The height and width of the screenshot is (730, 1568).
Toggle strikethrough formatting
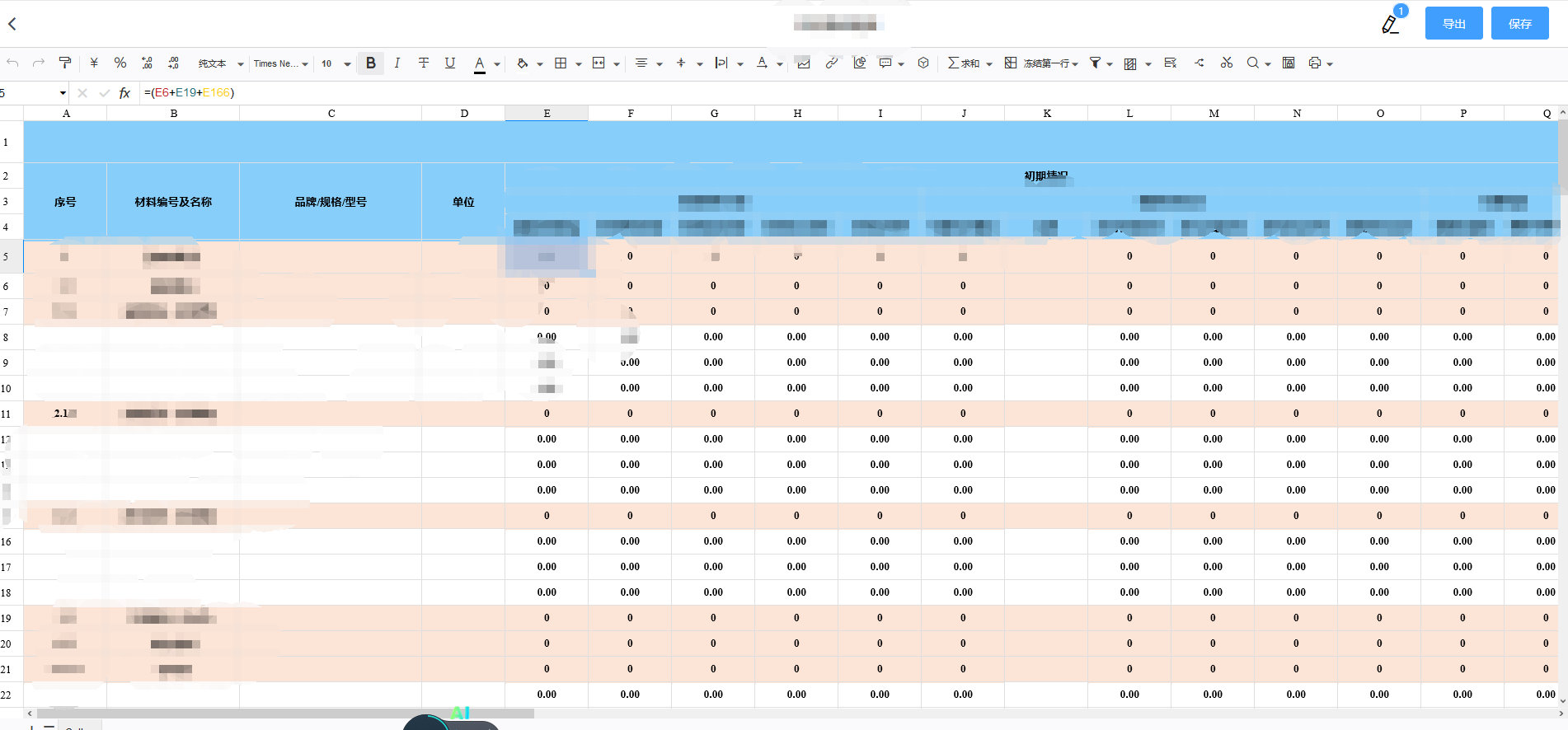point(424,63)
